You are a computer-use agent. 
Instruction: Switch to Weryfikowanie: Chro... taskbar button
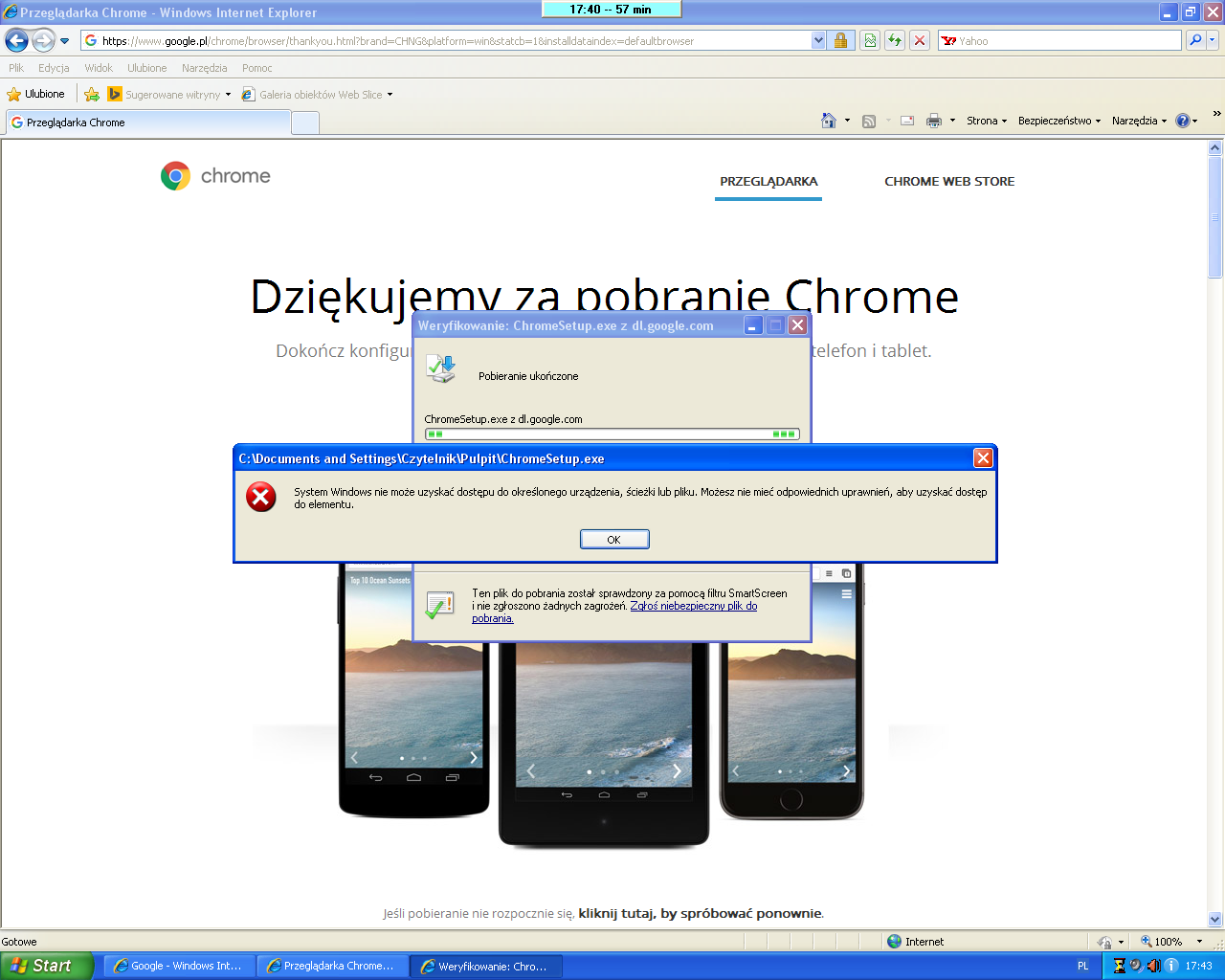[x=486, y=966]
